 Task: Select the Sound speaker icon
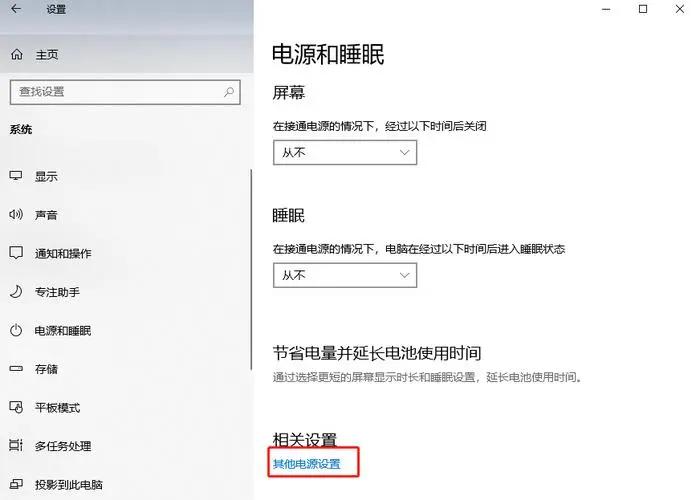point(16,215)
